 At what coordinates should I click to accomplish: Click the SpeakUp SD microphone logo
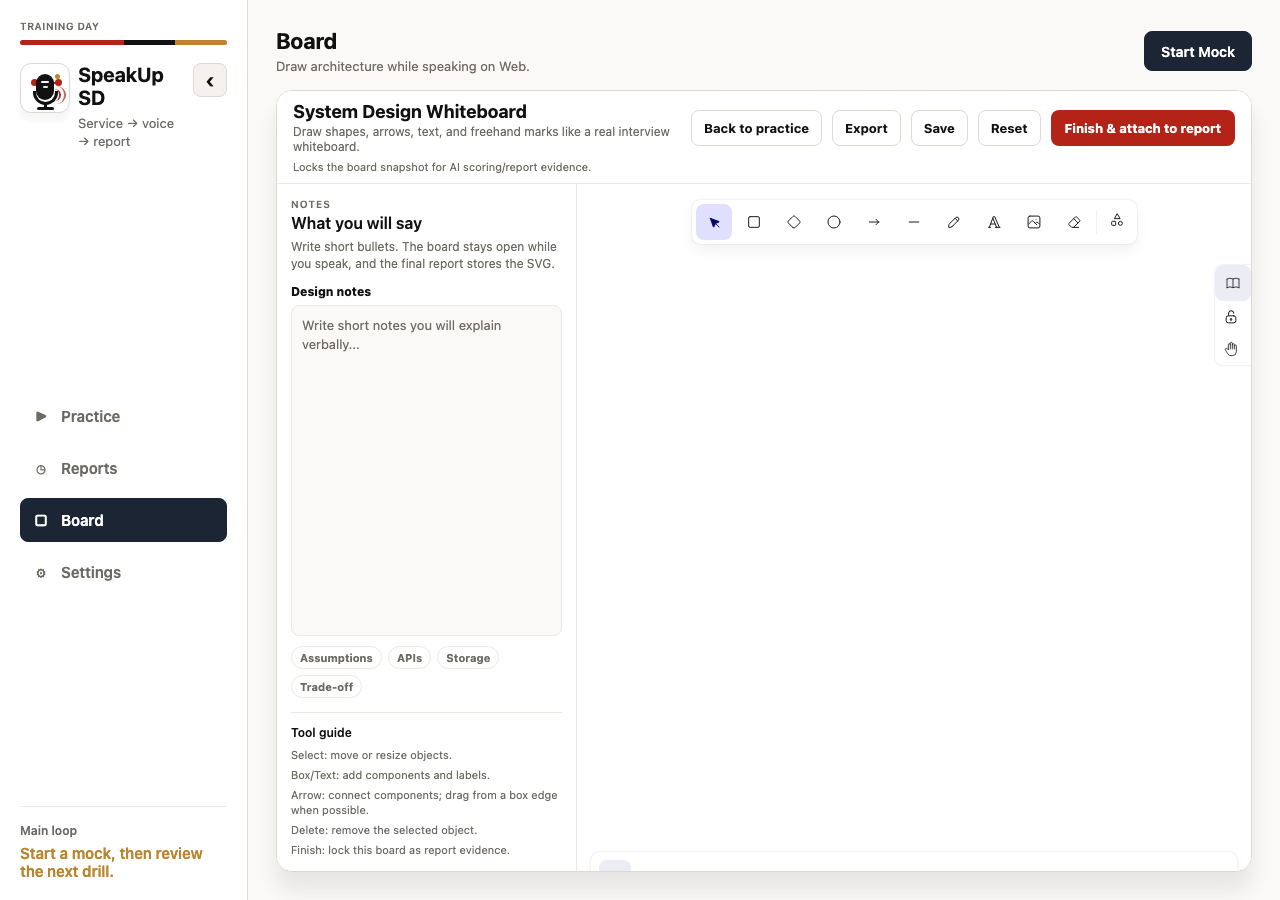[45, 88]
